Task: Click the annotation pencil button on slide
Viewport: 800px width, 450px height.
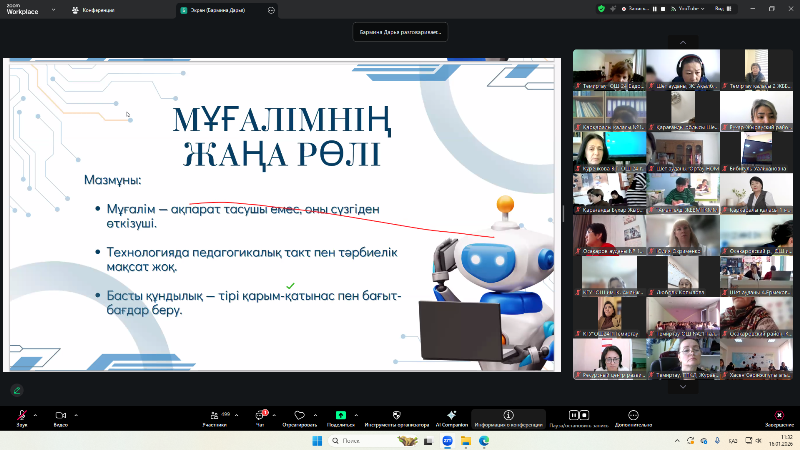Action: [16, 390]
